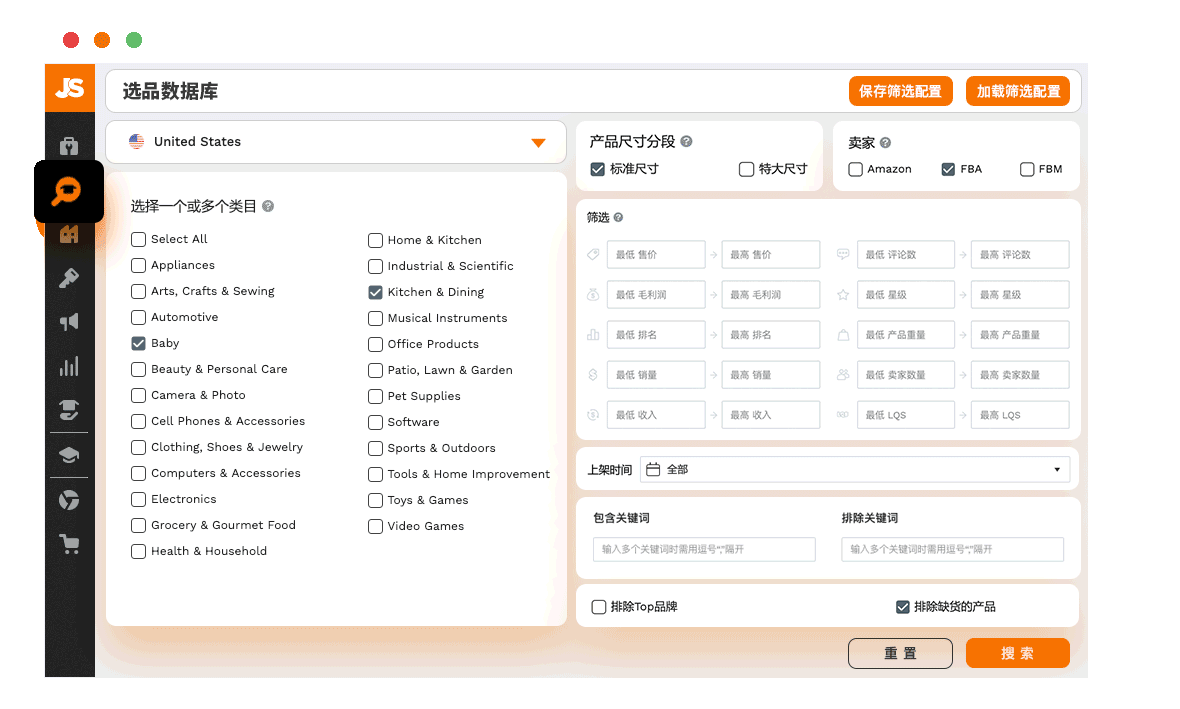1180x709 pixels.
Task: Click the help icon beside 卖家
Action: point(886,142)
